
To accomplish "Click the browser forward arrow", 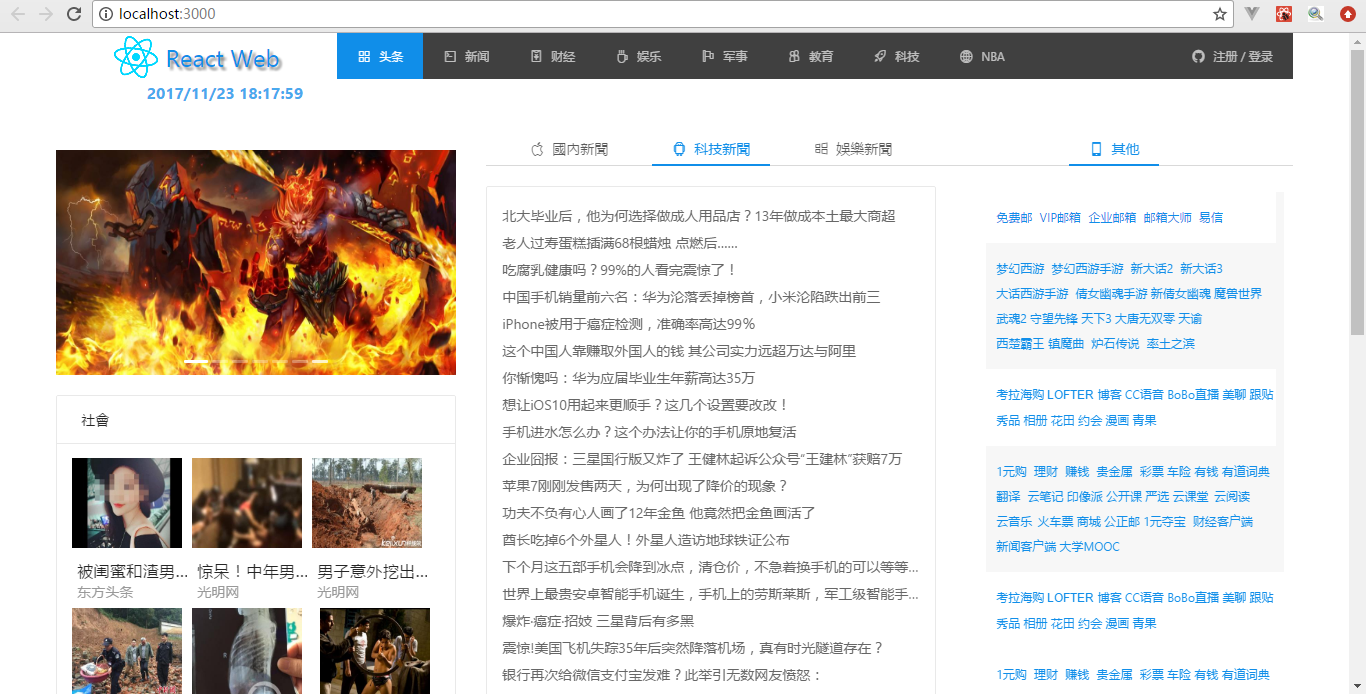I will (x=46, y=14).
